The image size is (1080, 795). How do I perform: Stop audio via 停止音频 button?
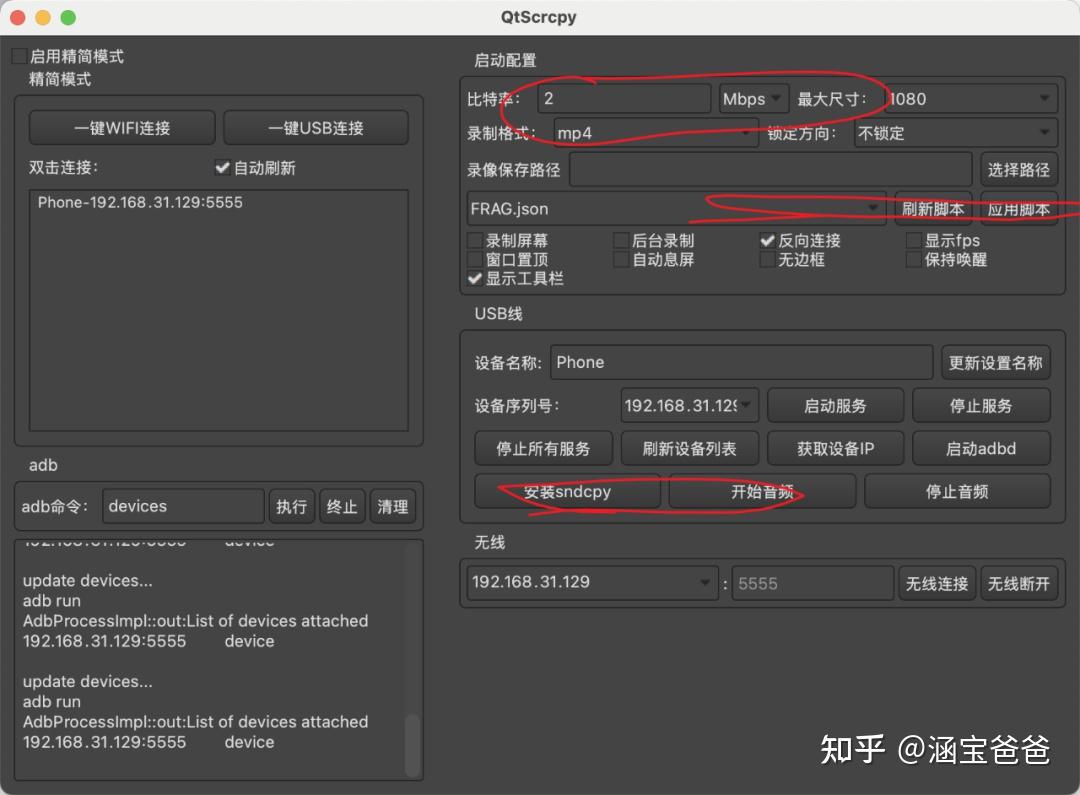pos(957,491)
